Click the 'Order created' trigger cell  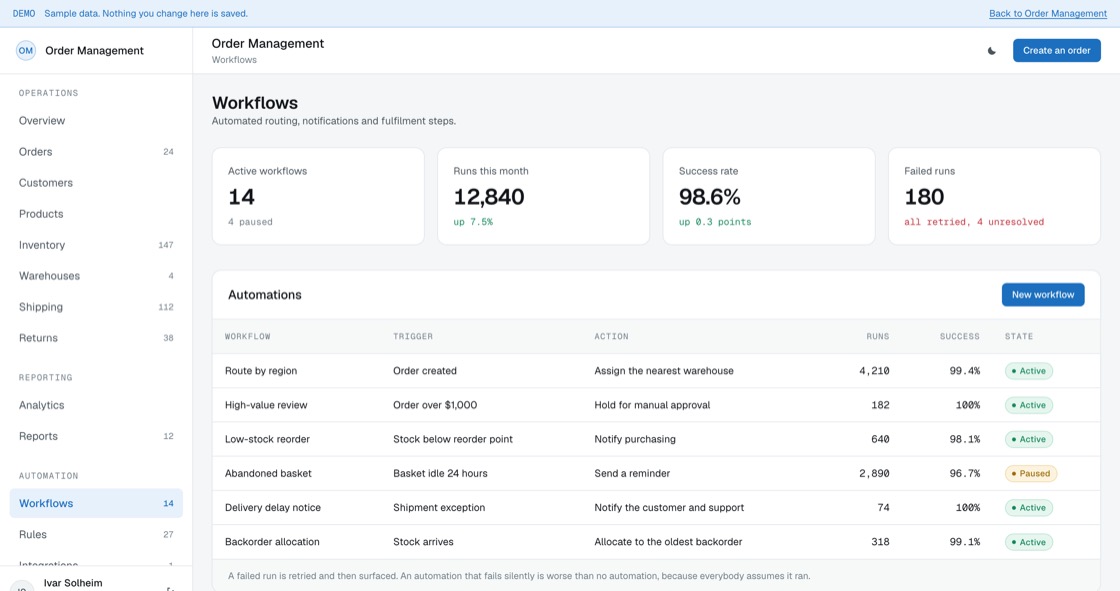(x=424, y=371)
